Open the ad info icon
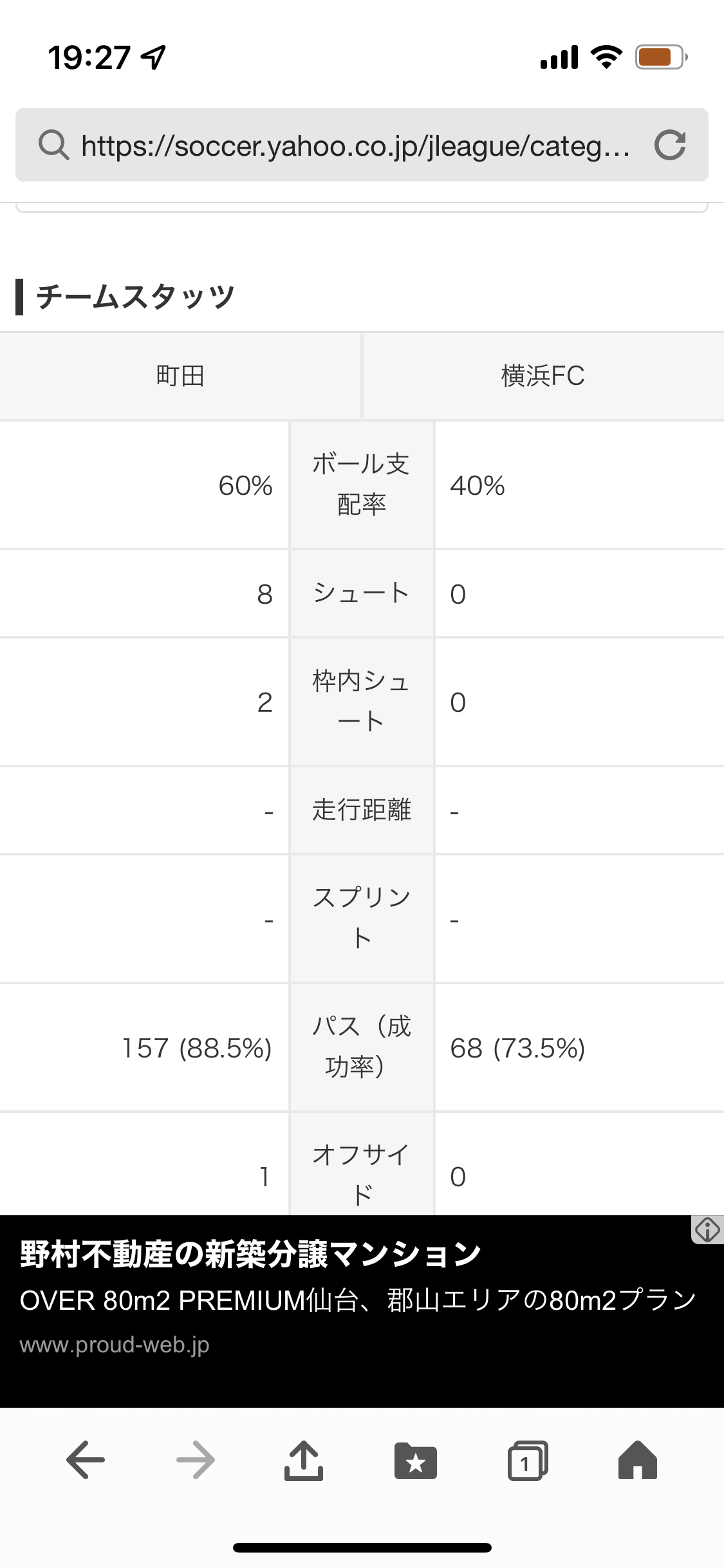724x1568 pixels. [707, 1230]
